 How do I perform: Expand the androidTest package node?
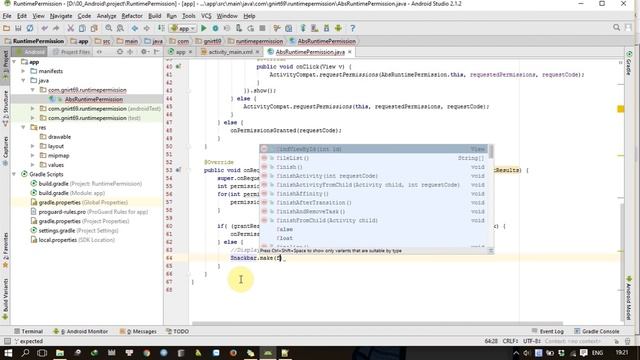tap(33, 109)
